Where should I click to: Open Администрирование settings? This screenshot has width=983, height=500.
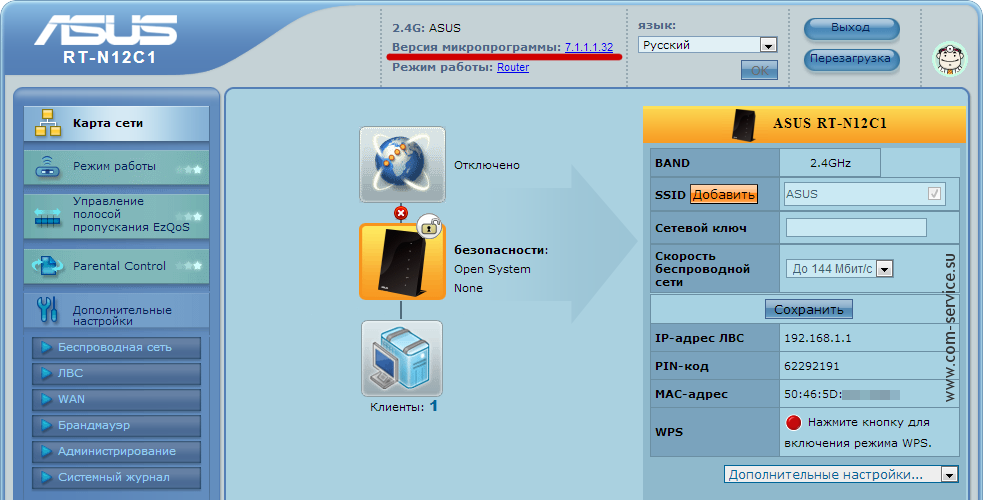click(x=117, y=452)
